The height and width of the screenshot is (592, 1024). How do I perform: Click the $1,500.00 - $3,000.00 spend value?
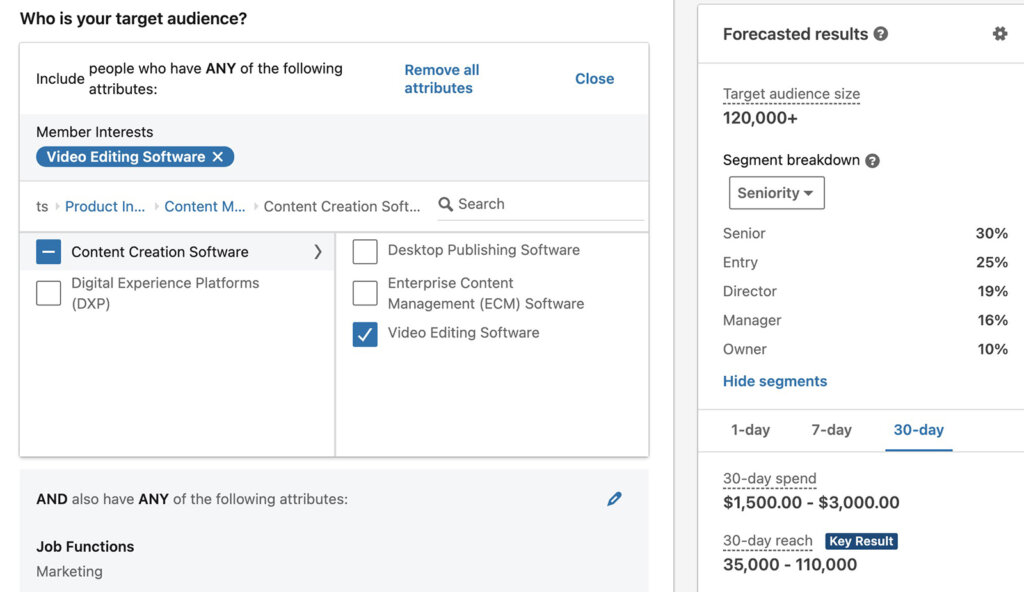coord(811,502)
